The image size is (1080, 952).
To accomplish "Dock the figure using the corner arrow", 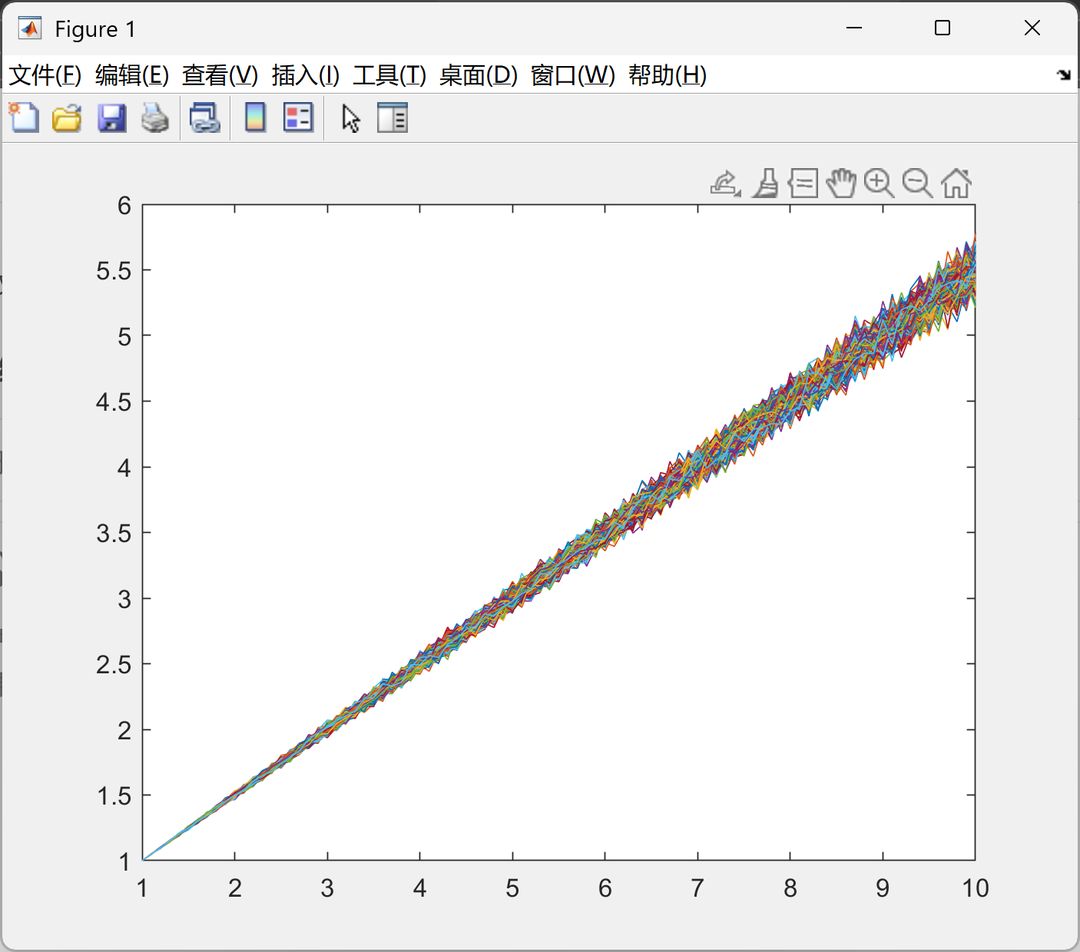I will 1064,74.
